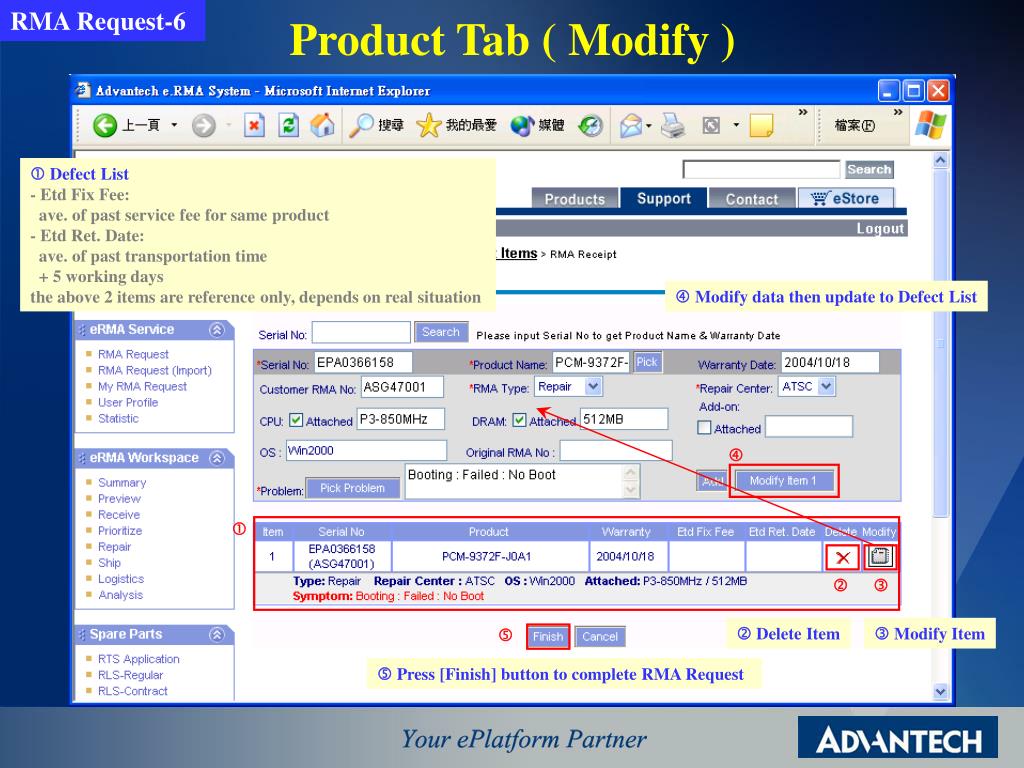This screenshot has width=1024, height=768.
Task: Click the Logout link
Action: coord(880,229)
